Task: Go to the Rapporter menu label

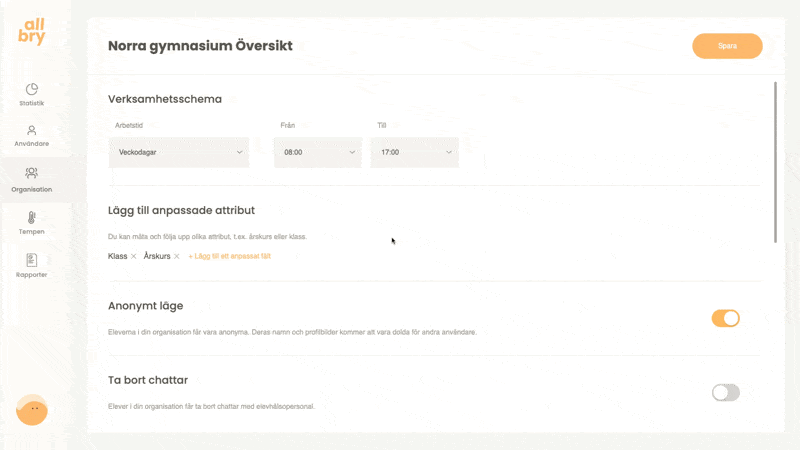Action: [x=32, y=274]
